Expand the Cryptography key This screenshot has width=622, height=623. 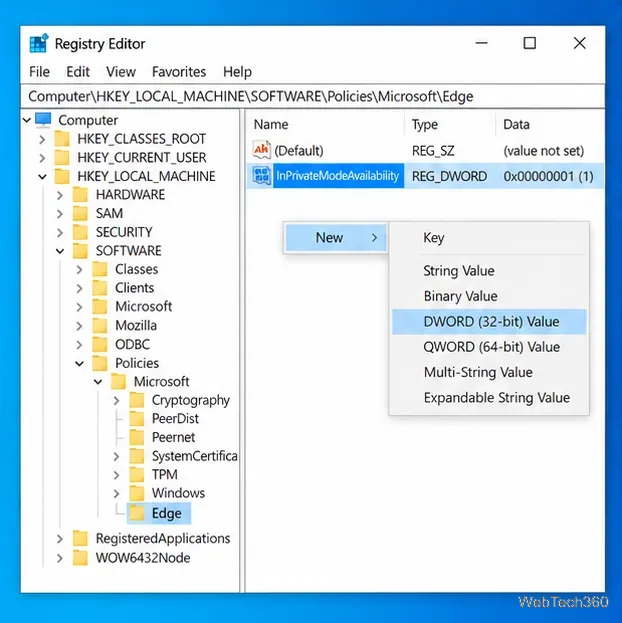[116, 400]
